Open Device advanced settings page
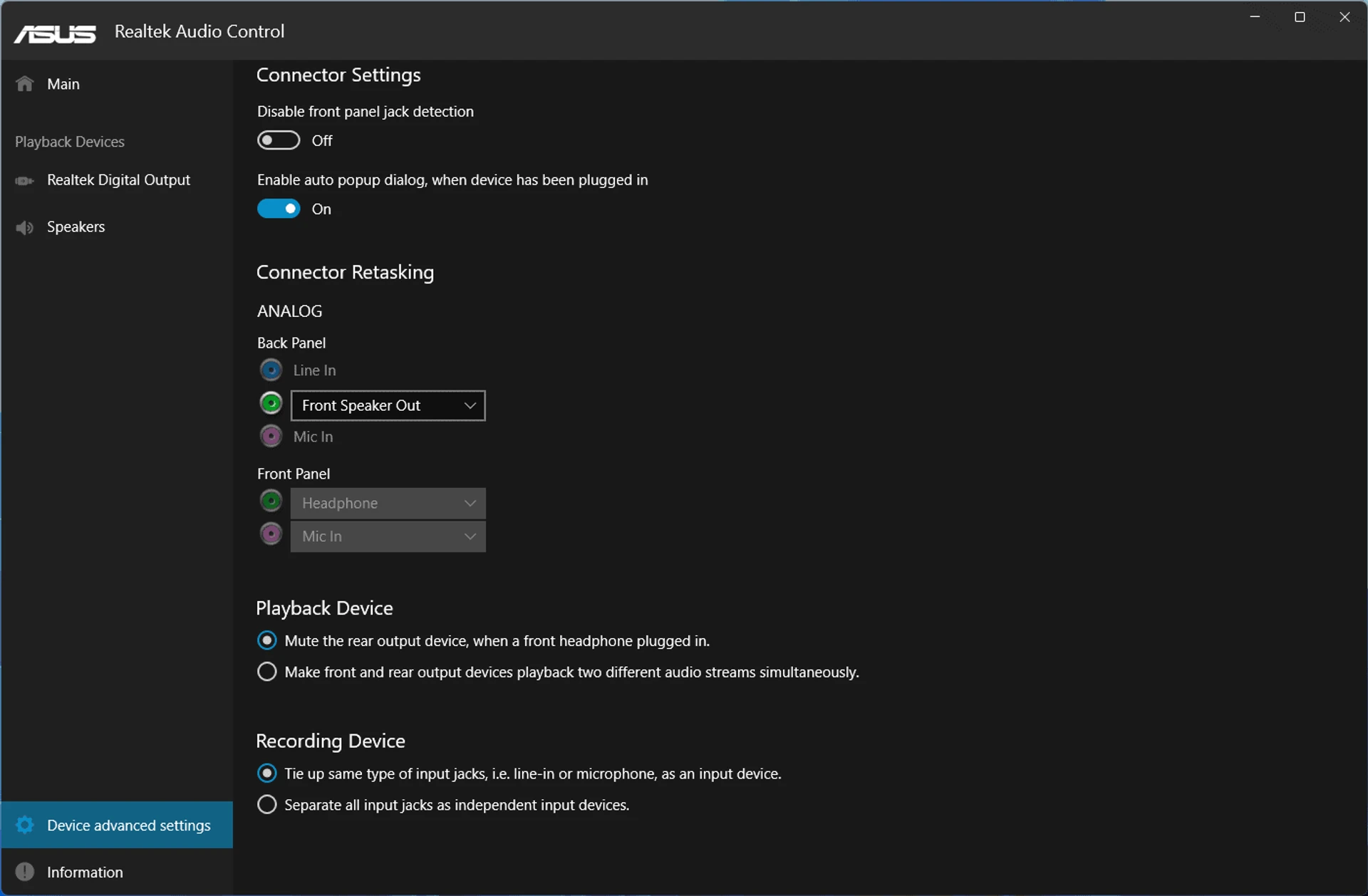The image size is (1368, 896). pyautogui.click(x=117, y=825)
